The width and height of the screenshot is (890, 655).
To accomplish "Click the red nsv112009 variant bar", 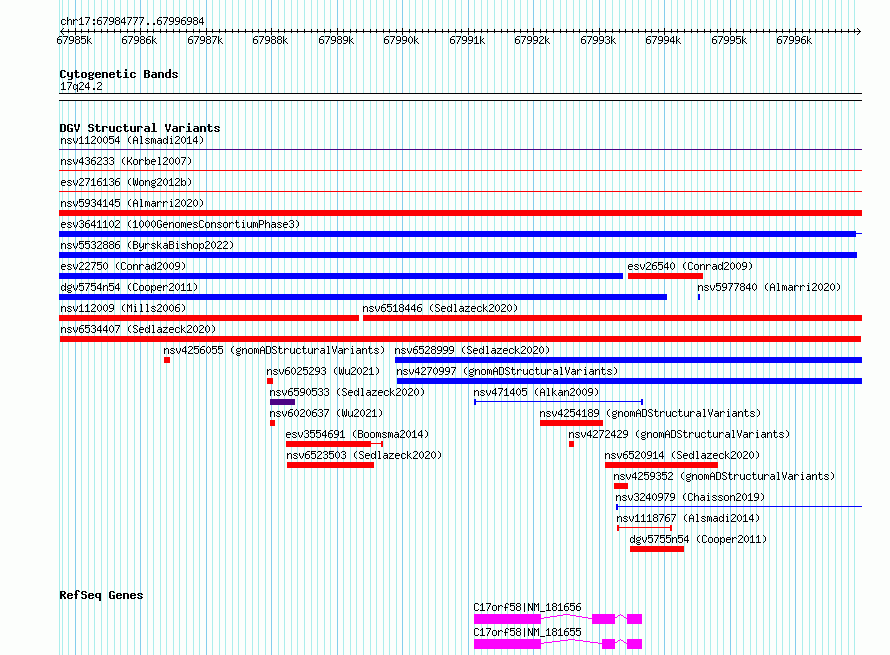I will tap(209, 318).
